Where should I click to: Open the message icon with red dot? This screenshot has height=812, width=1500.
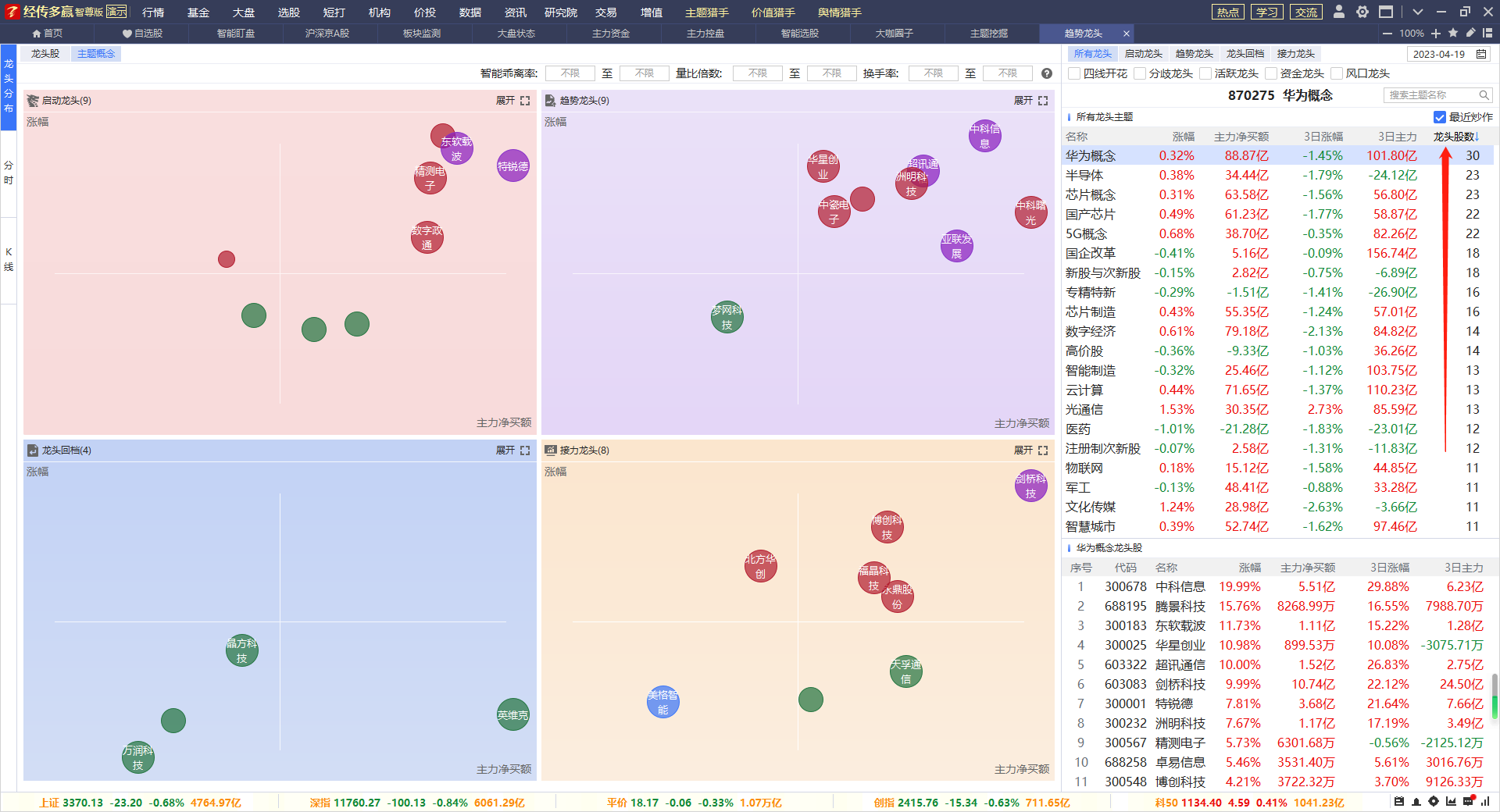tap(1468, 801)
